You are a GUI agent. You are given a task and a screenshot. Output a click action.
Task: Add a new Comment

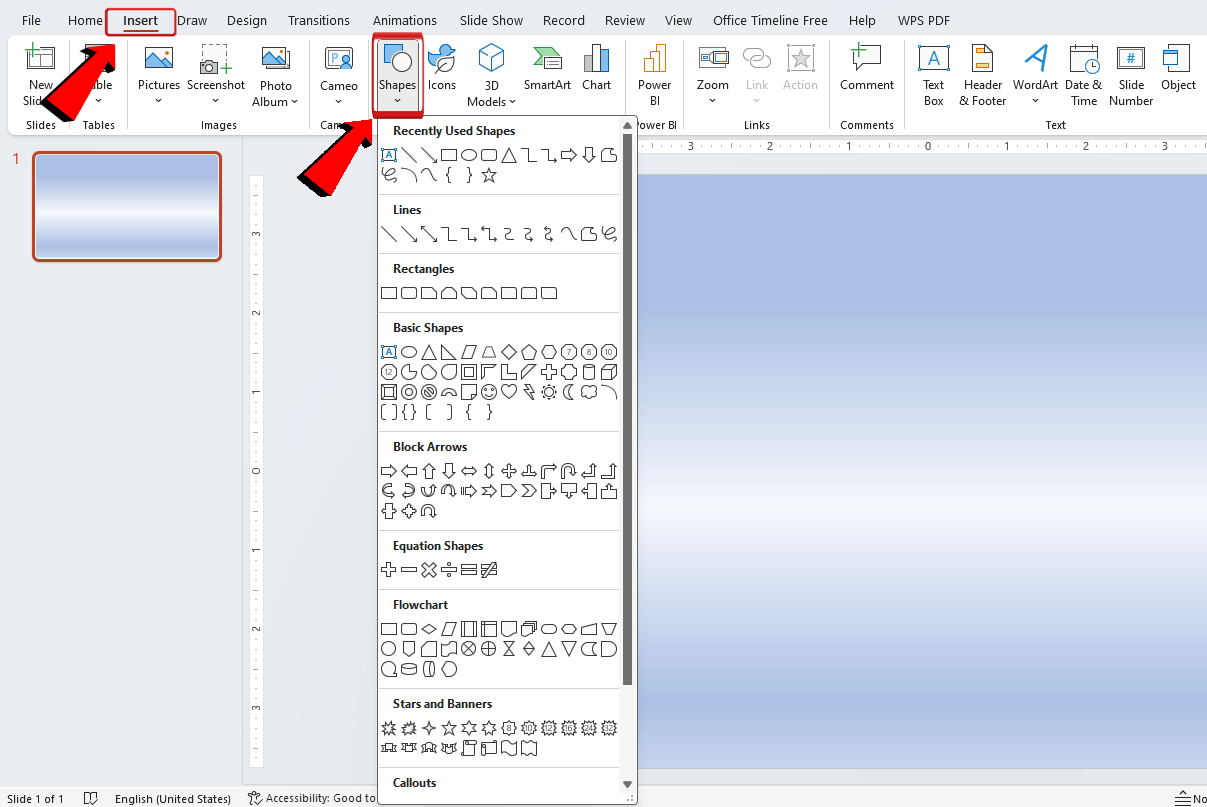click(x=866, y=70)
